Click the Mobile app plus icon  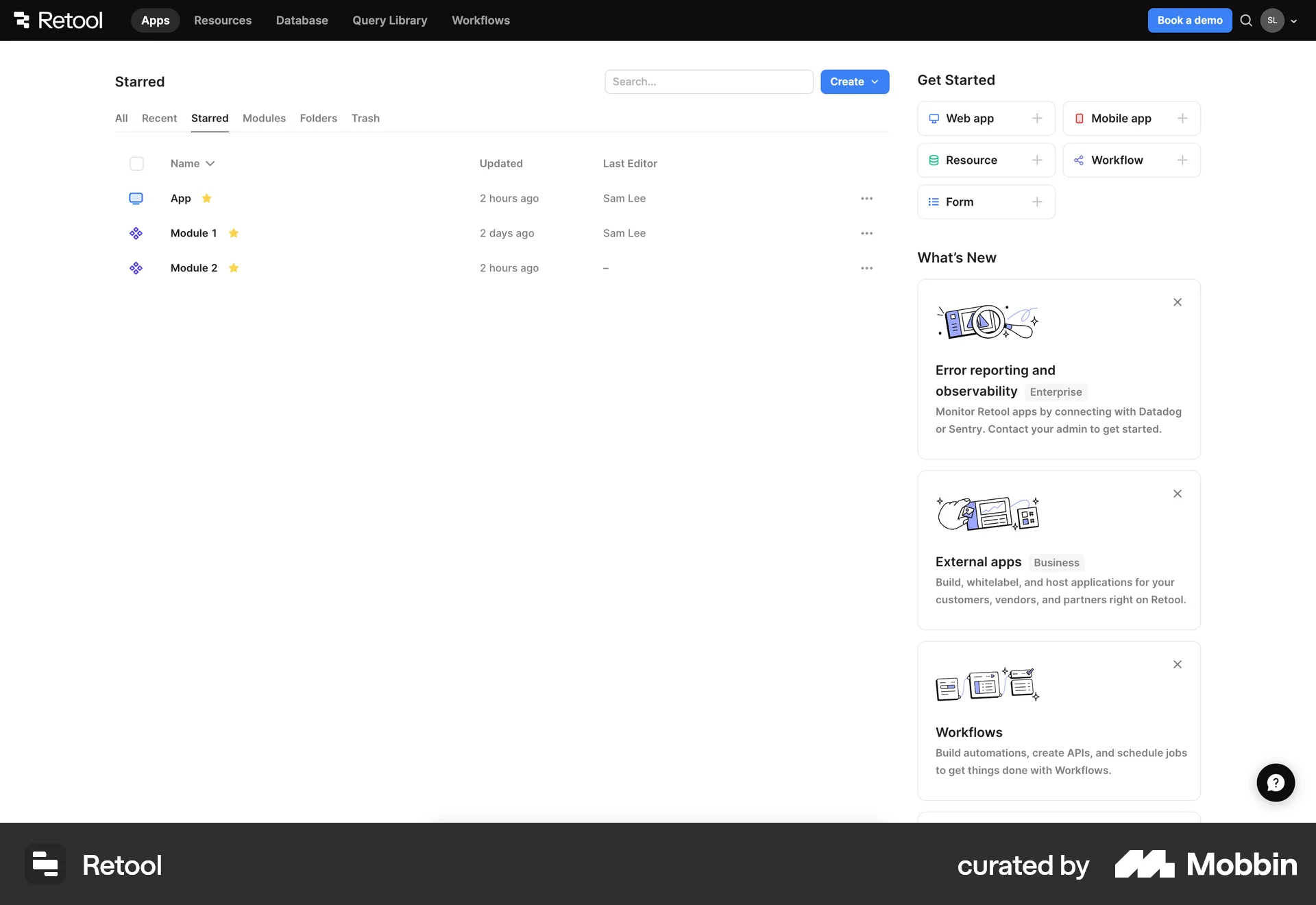point(1183,118)
